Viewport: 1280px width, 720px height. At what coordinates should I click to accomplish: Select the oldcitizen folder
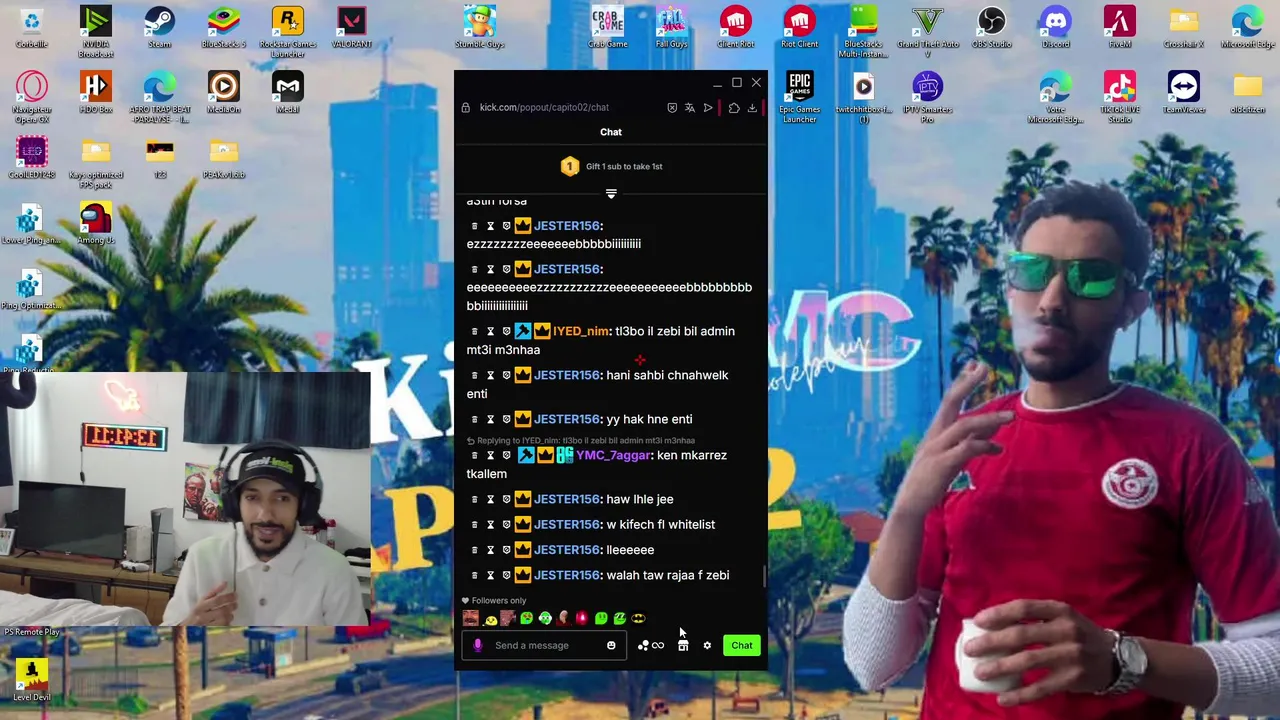pyautogui.click(x=1247, y=93)
